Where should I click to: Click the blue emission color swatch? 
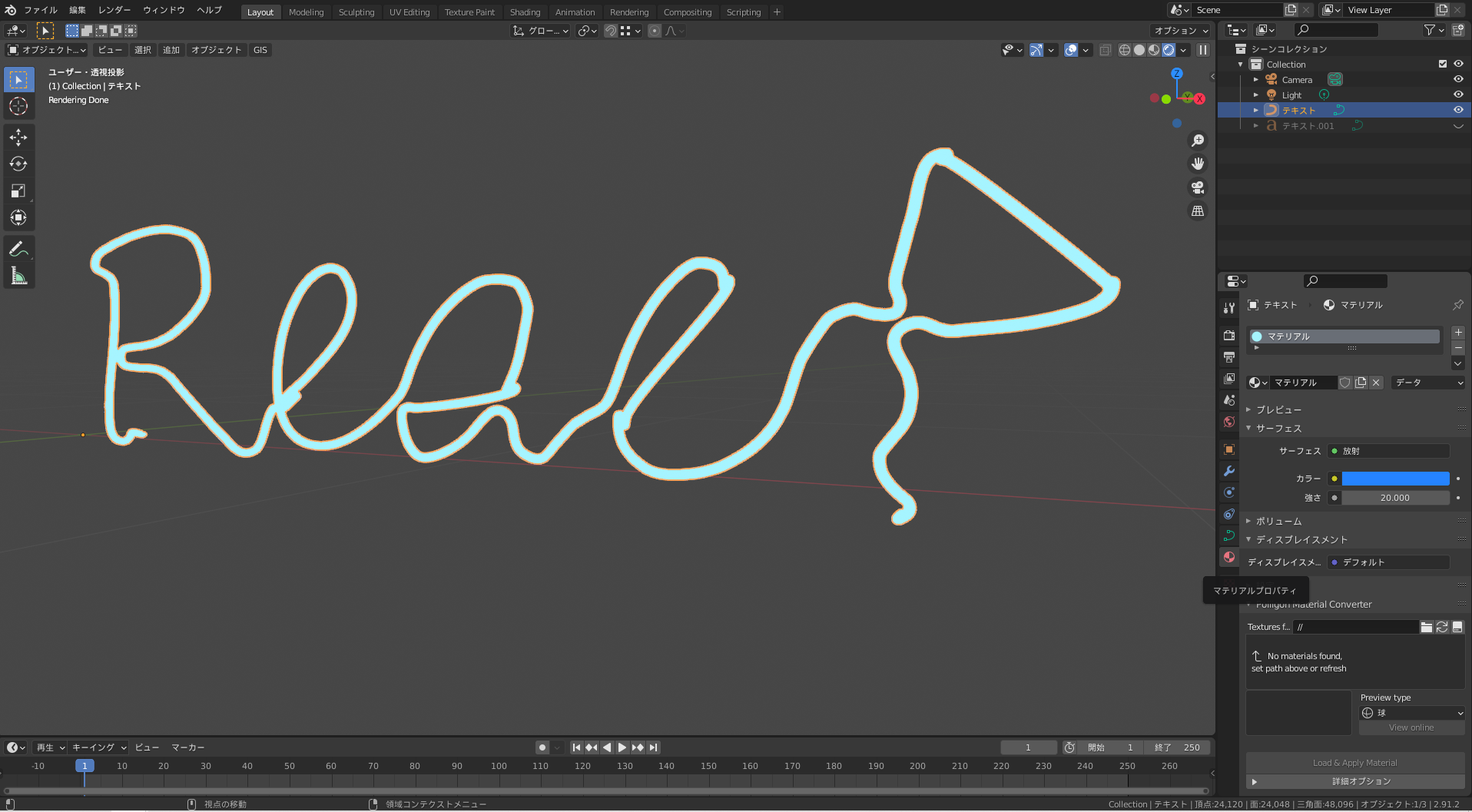1395,479
